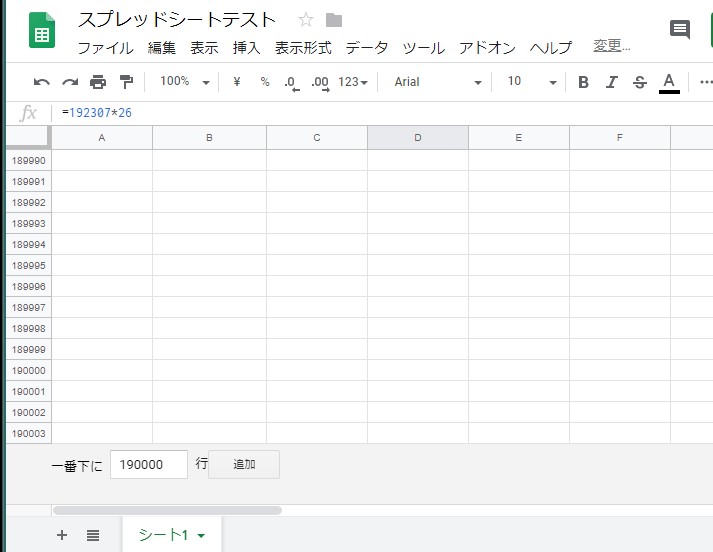Toggle italic formatting
The width and height of the screenshot is (713, 552).
pyautogui.click(x=611, y=82)
